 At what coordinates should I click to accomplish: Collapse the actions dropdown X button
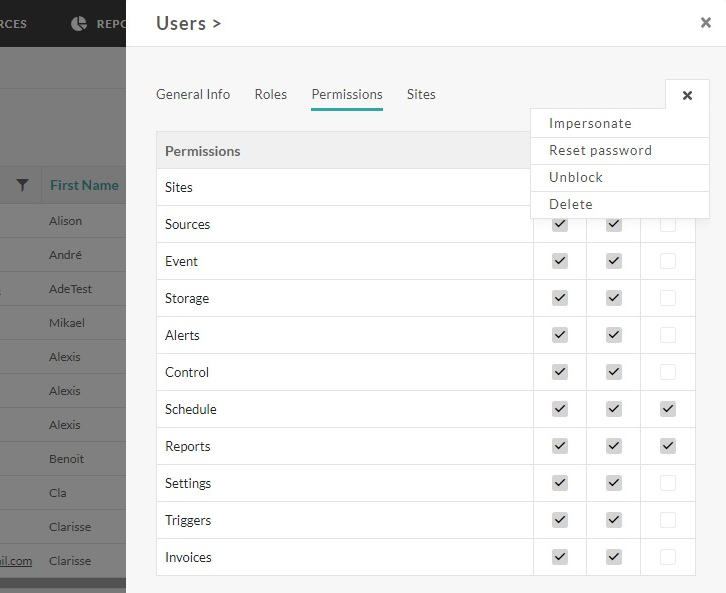click(x=687, y=95)
